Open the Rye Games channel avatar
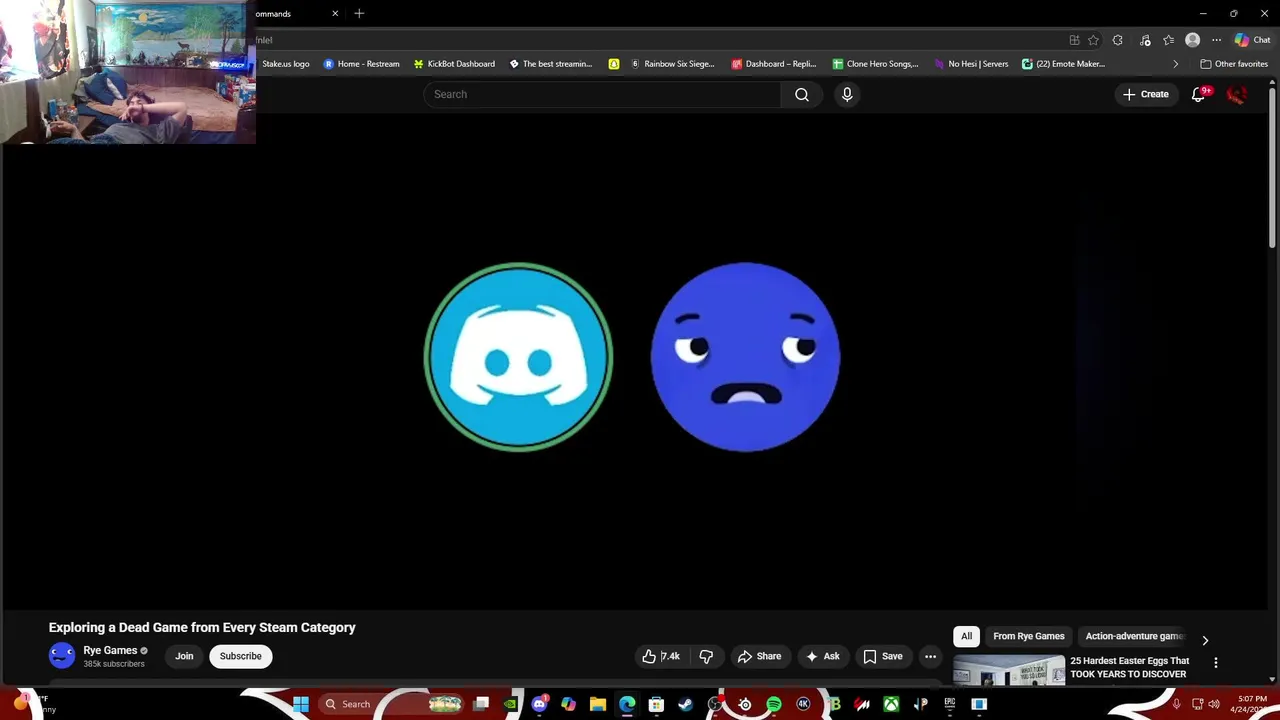Viewport: 1280px width, 720px height. (x=62, y=656)
